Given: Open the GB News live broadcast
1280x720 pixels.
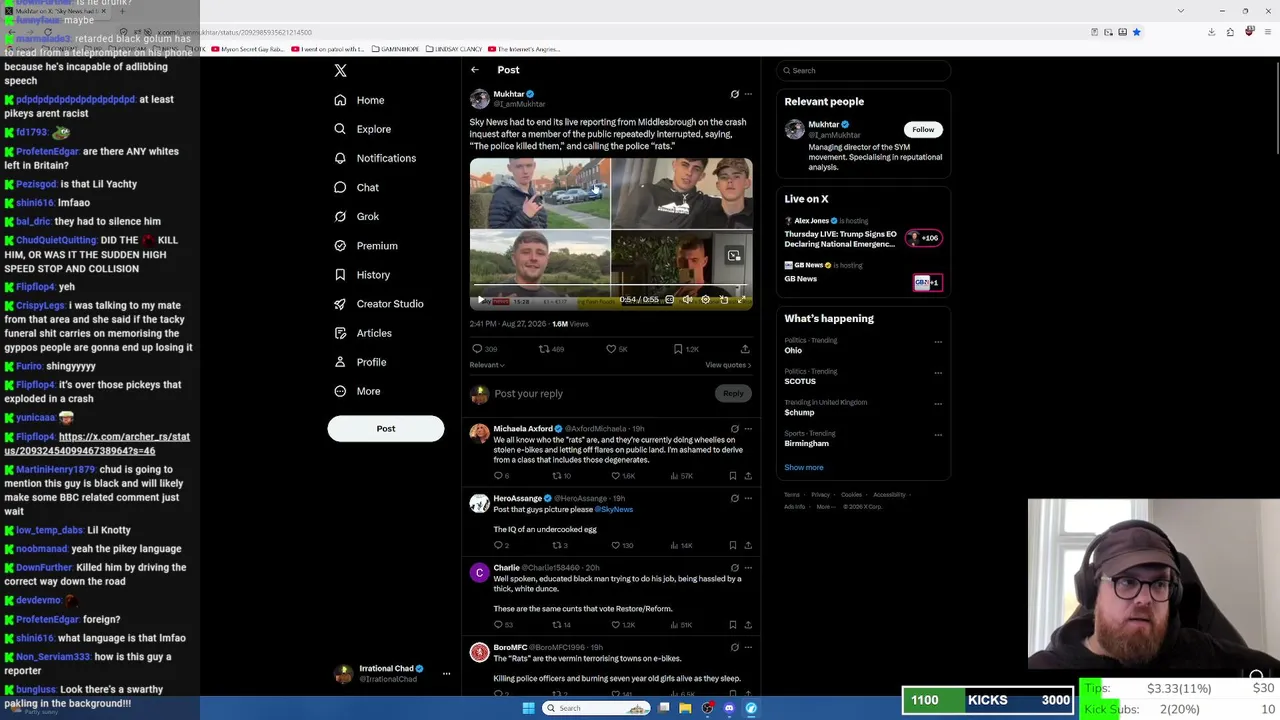Looking at the screenshot, I should [x=863, y=275].
